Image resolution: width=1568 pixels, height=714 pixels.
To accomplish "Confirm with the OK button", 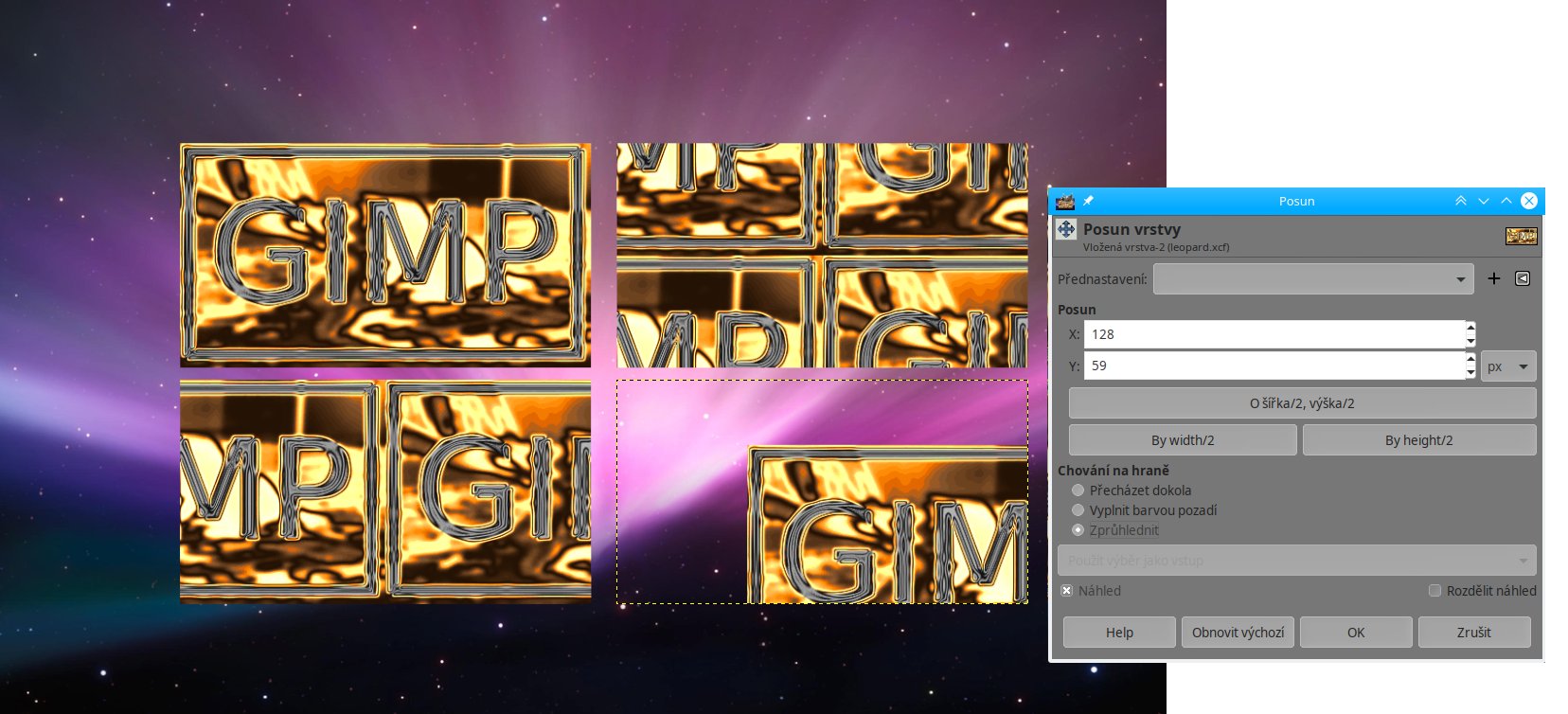I will (x=1356, y=633).
